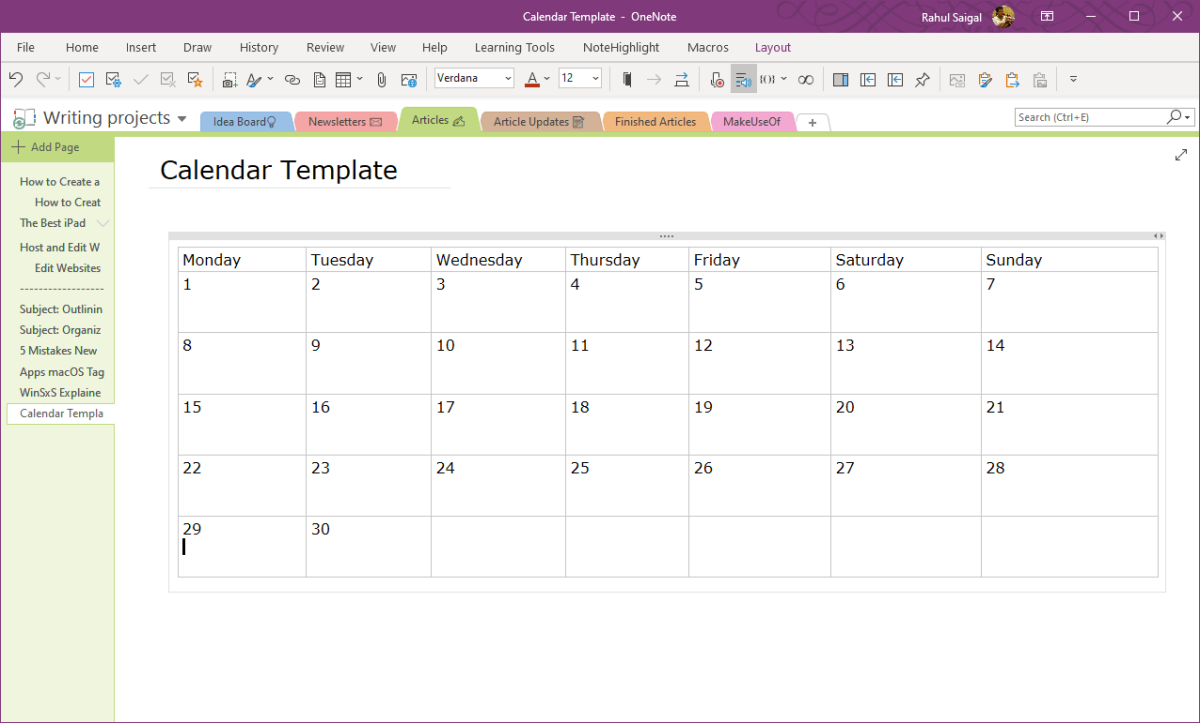Open the table dropdown arrow
The image size is (1200, 723).
[359, 79]
